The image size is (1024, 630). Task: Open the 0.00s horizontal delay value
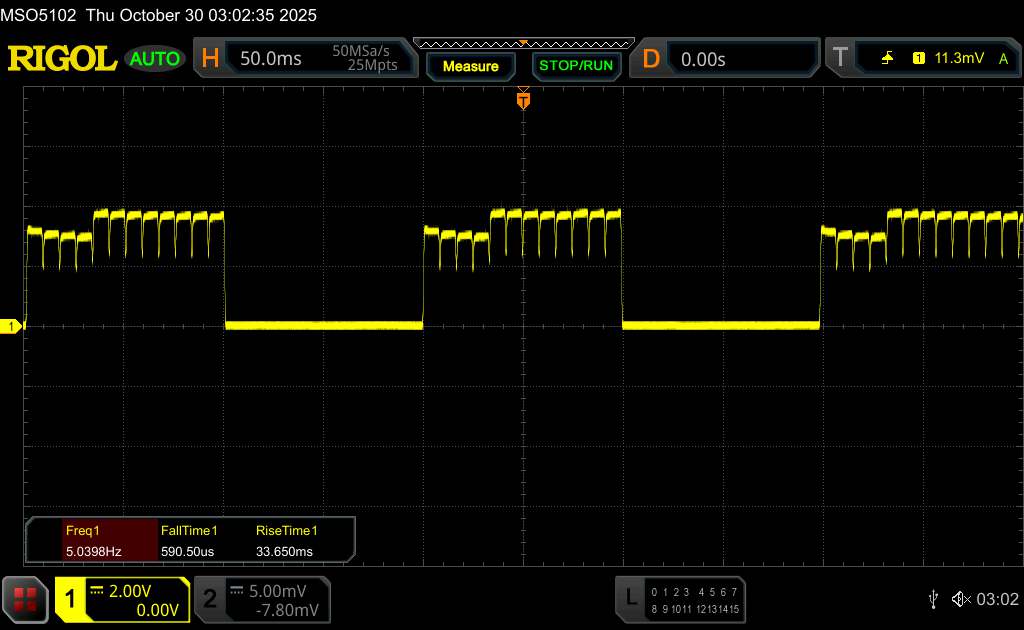pyautogui.click(x=703, y=59)
